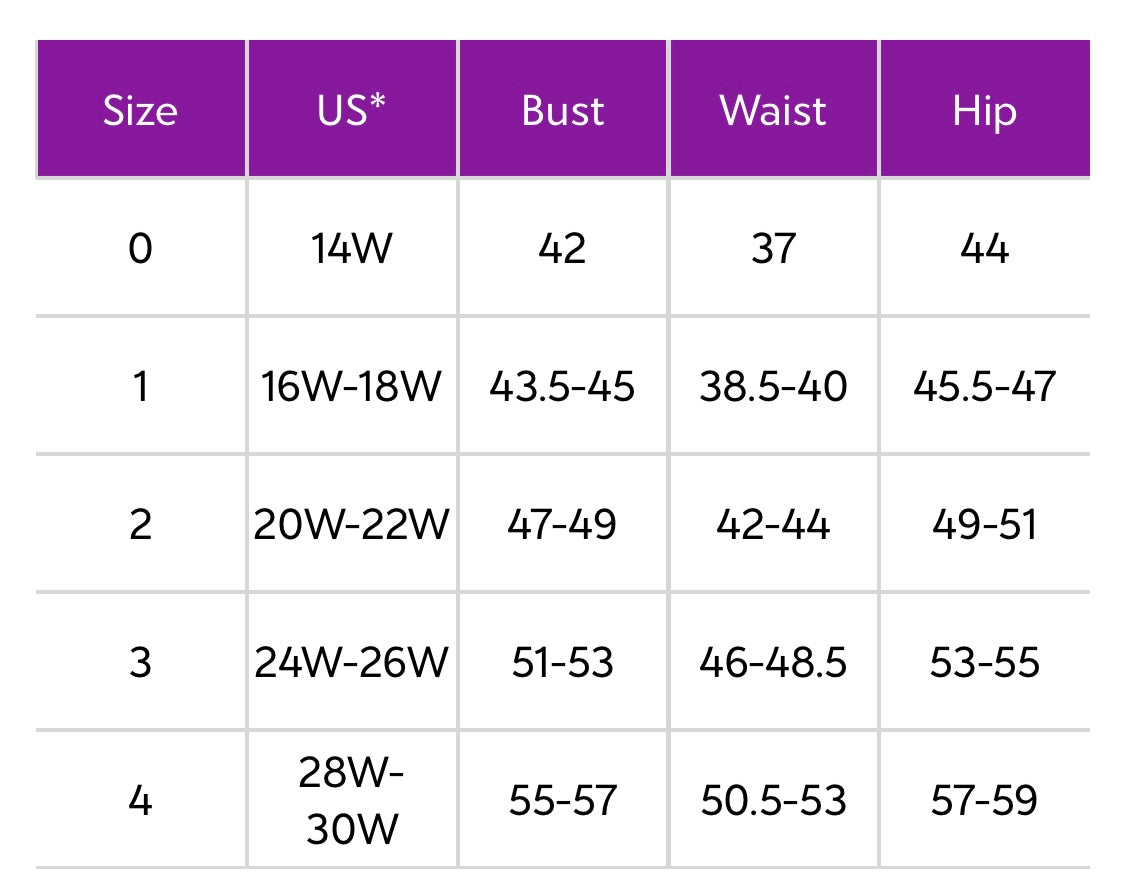1125x882 pixels.
Task: Click the Size column header
Action: (140, 110)
